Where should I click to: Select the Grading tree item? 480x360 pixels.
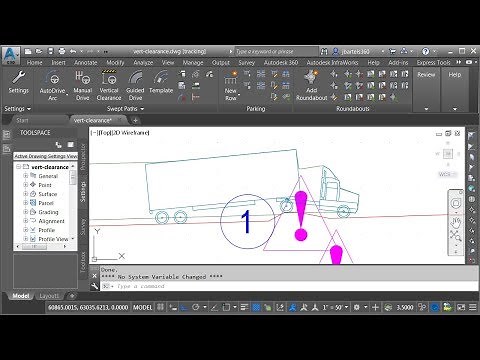pos(48,212)
